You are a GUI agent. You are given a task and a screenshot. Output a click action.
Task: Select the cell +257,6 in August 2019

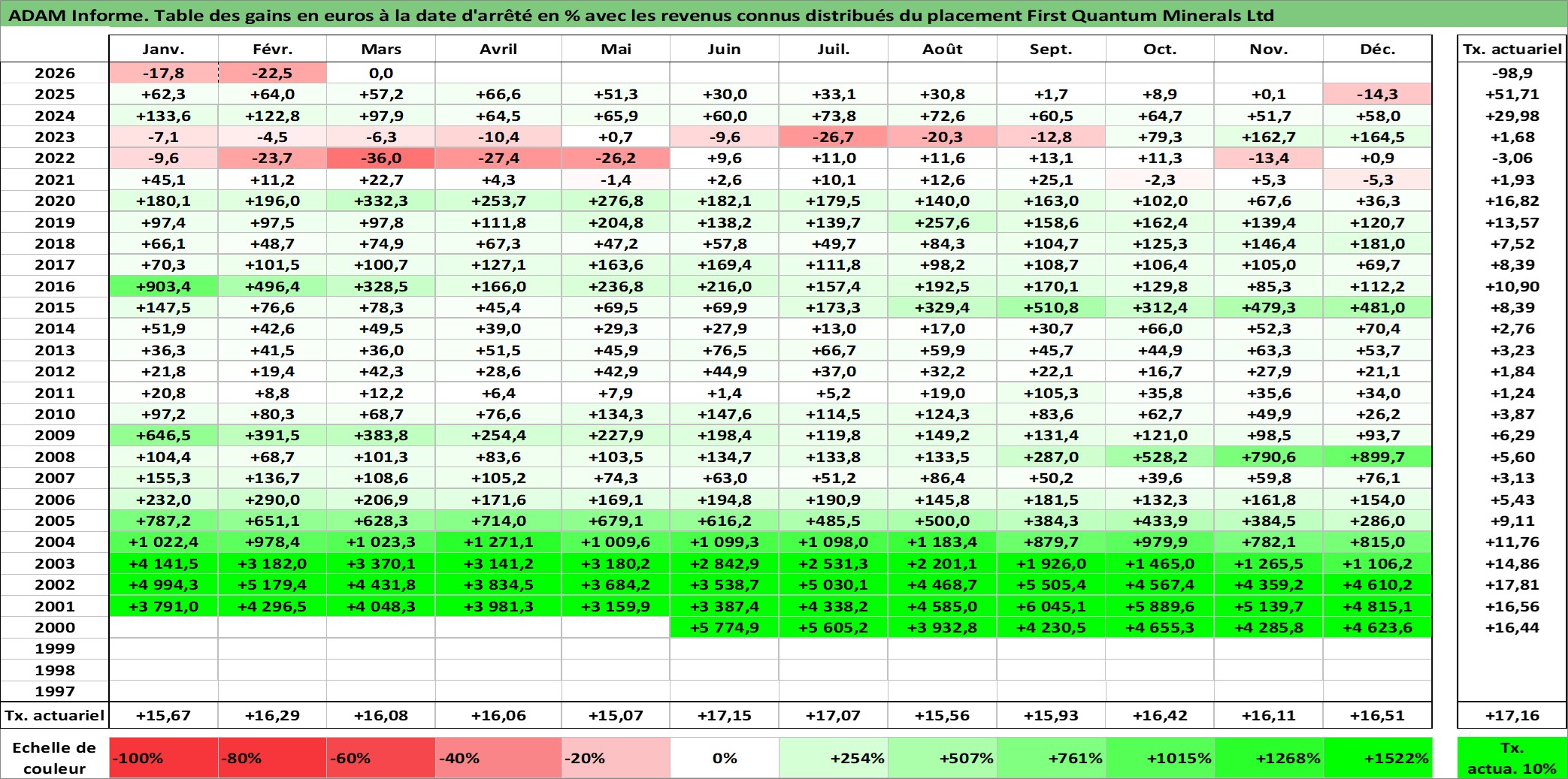coord(943,222)
